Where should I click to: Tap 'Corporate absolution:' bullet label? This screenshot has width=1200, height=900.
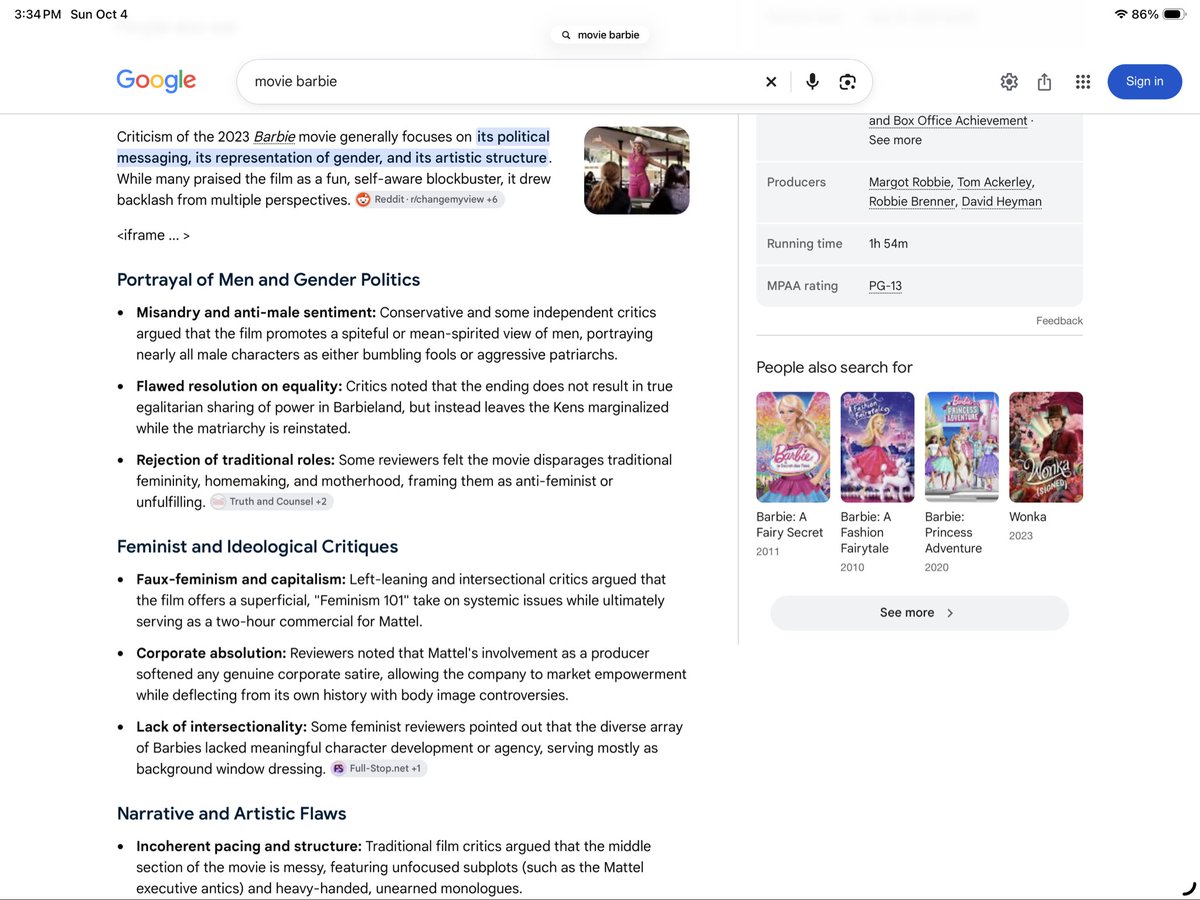(x=211, y=653)
